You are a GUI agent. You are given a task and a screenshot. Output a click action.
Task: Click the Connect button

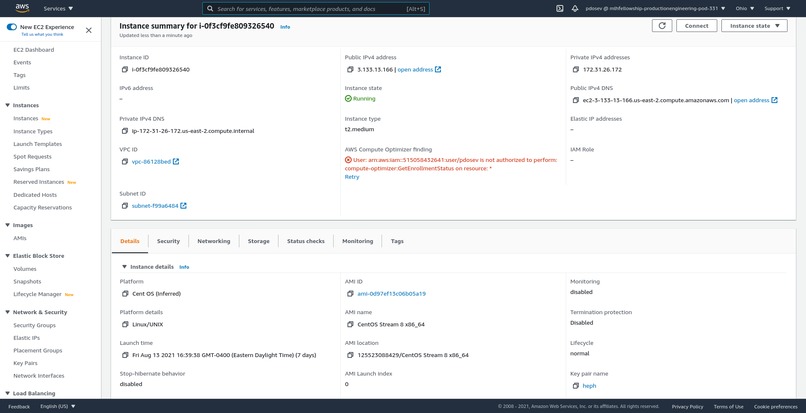[697, 26]
